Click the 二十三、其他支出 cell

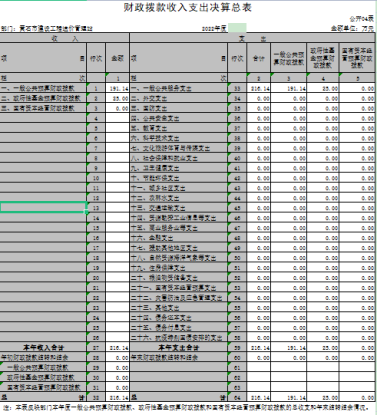179,308
